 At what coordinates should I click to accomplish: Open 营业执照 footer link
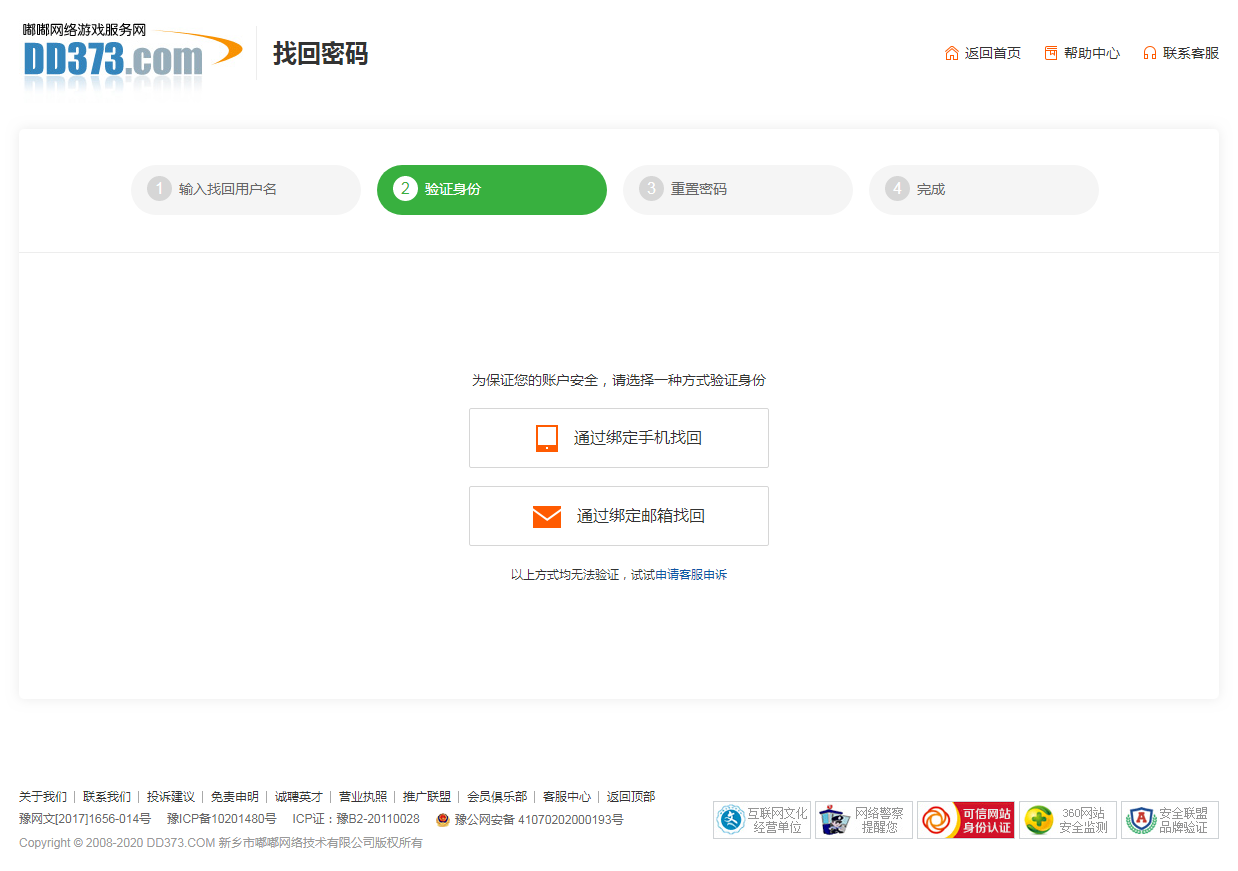pyautogui.click(x=363, y=797)
